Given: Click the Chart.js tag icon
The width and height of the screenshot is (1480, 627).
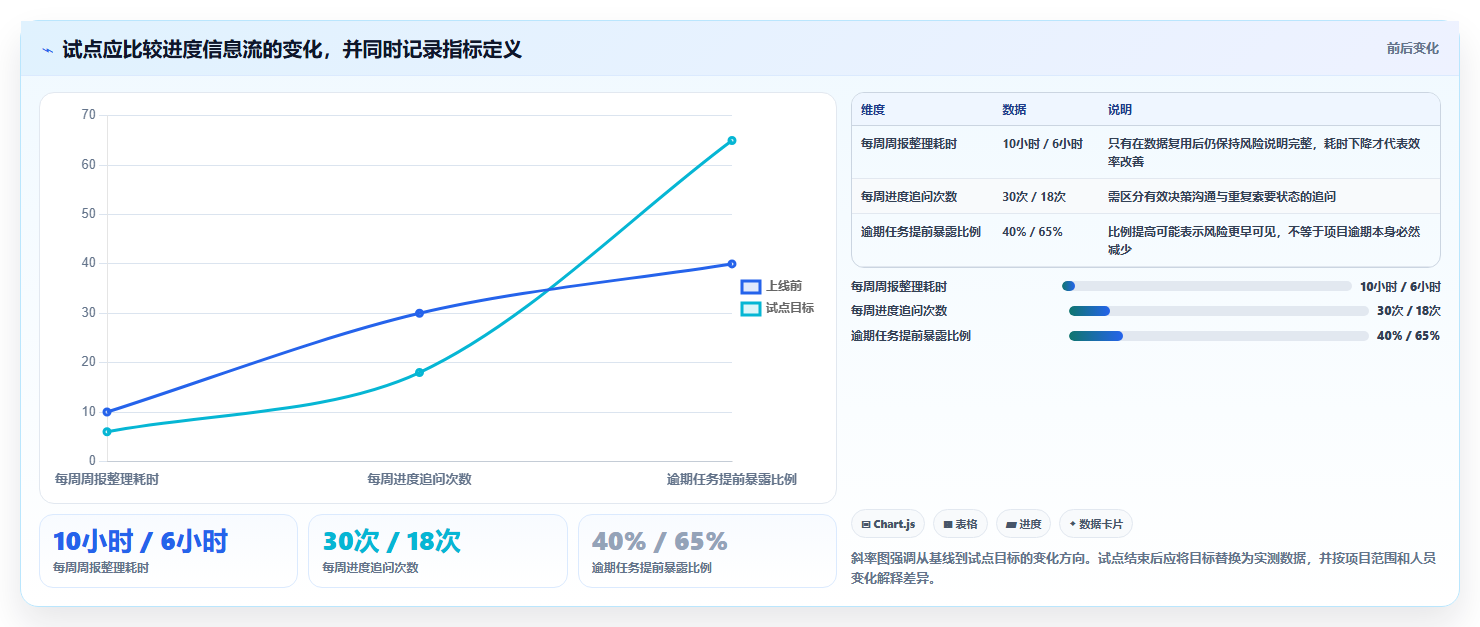Looking at the screenshot, I should click(x=866, y=524).
